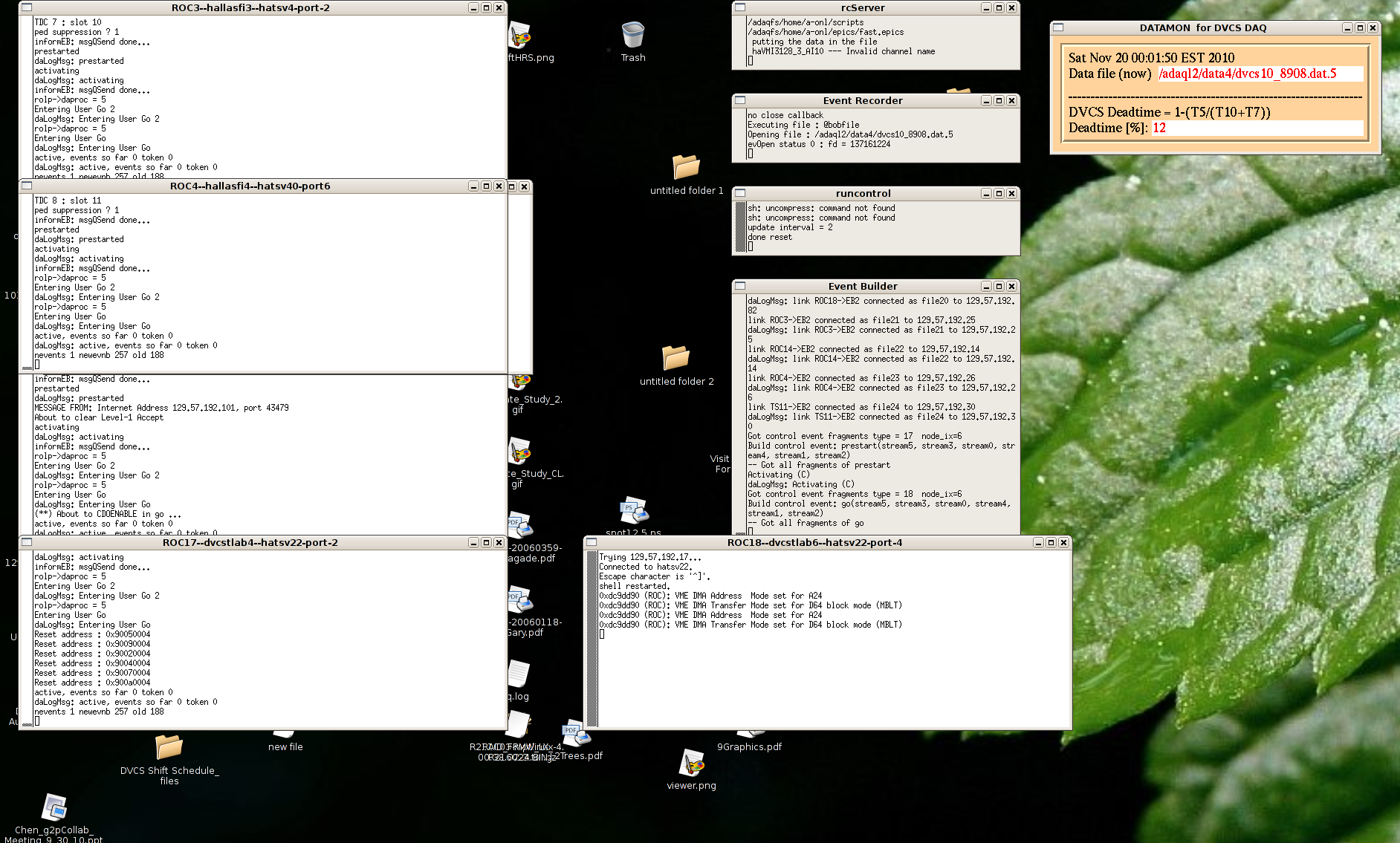
Task: Click the 'Sat Nov 20 00:01:50 EST 2010' timestamp
Action: click(1152, 58)
